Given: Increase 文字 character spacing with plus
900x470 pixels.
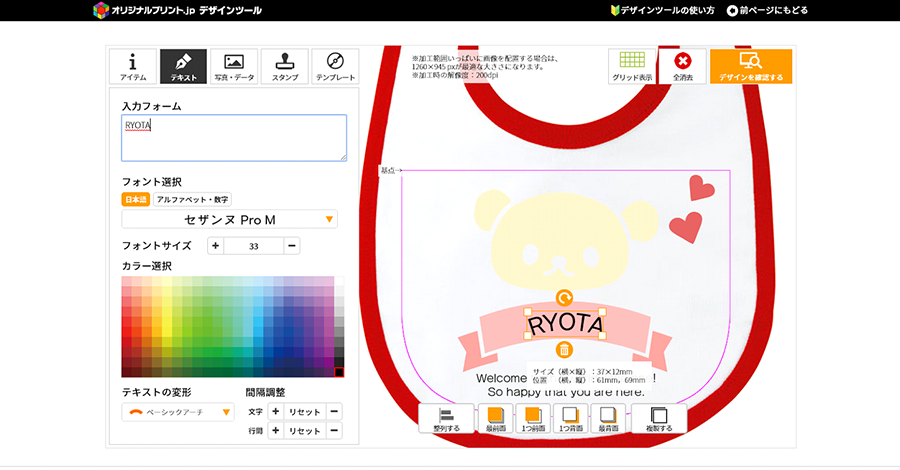Looking at the screenshot, I should point(276,411).
